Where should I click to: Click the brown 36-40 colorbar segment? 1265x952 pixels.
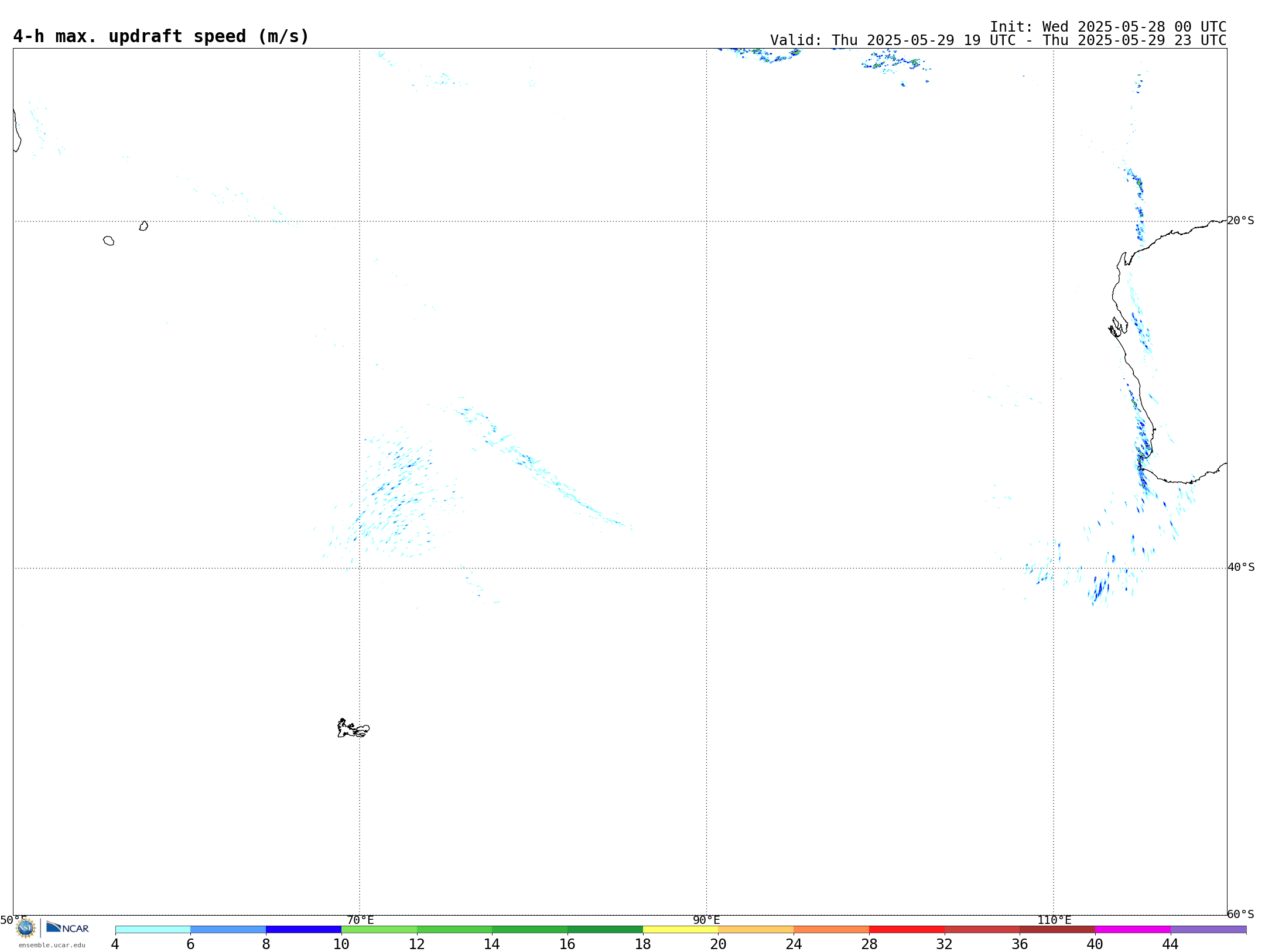1058,930
